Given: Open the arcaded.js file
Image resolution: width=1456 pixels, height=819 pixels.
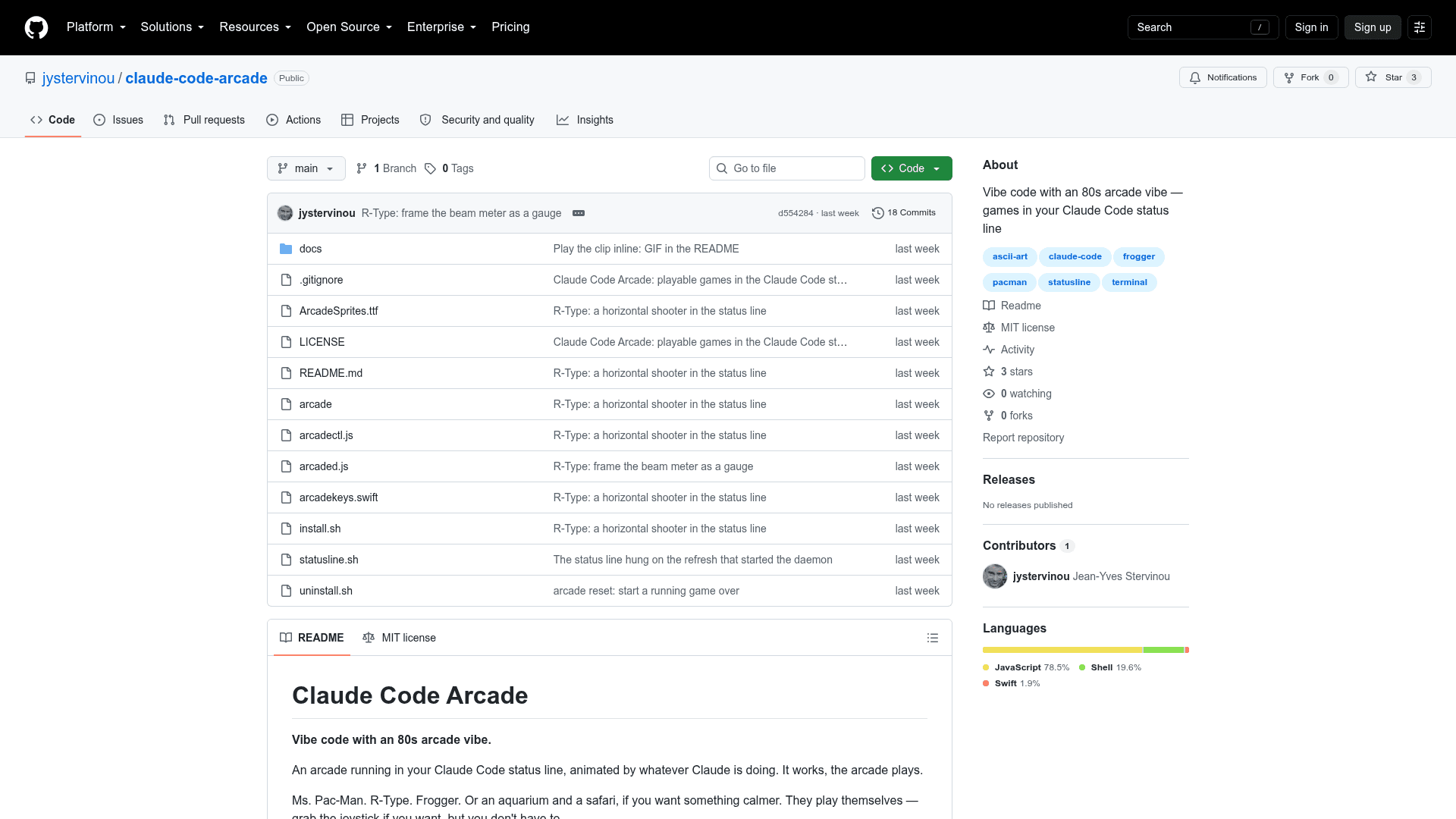Looking at the screenshot, I should pyautogui.click(x=324, y=466).
